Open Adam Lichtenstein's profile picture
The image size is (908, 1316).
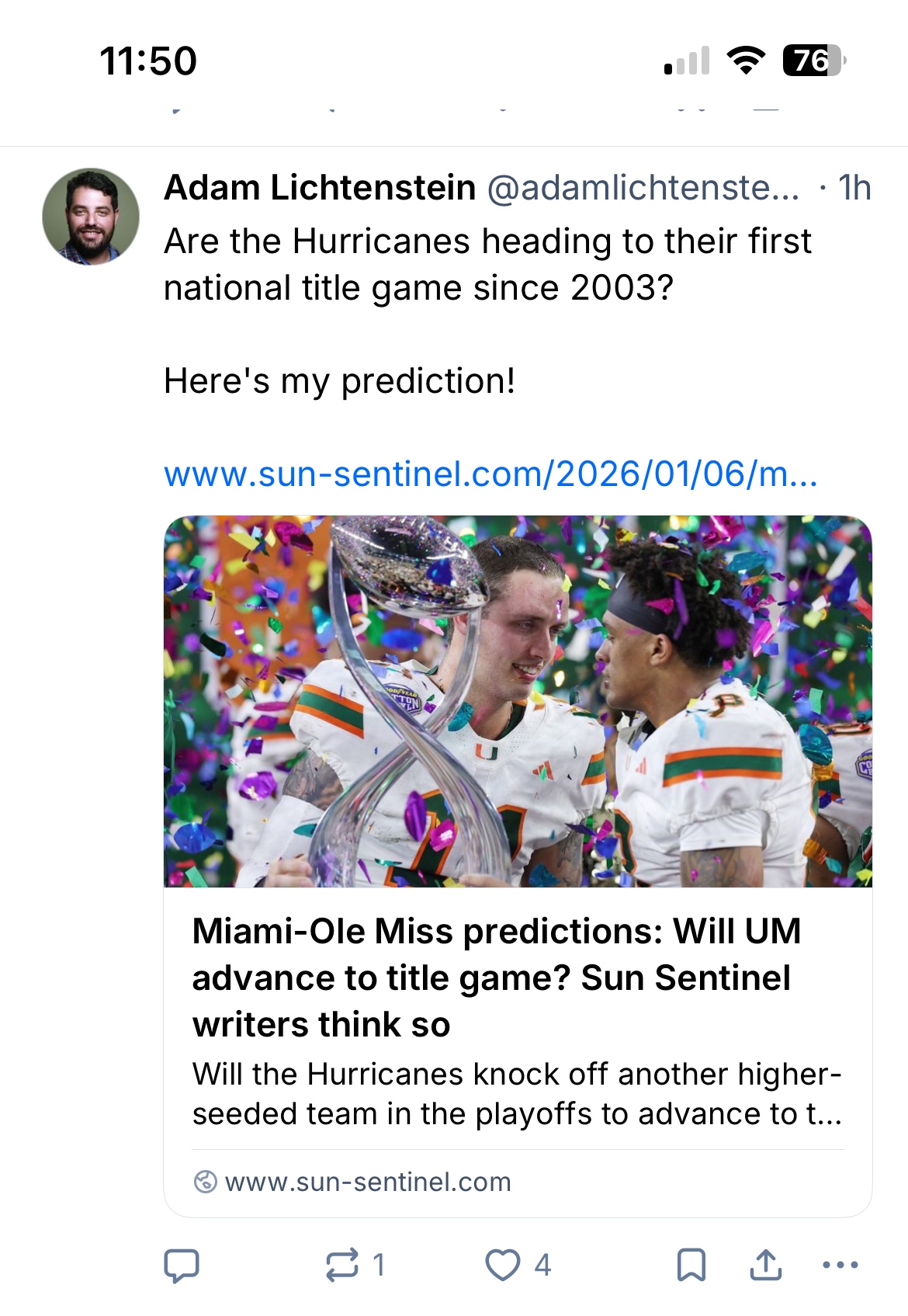pos(91,217)
